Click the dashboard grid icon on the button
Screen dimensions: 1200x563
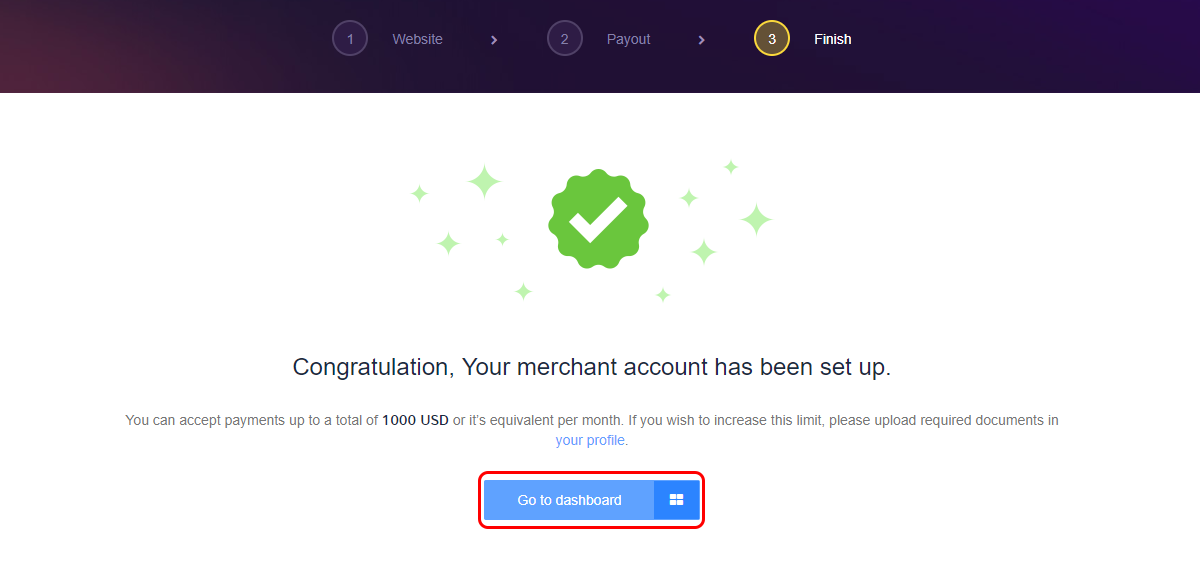[677, 500]
